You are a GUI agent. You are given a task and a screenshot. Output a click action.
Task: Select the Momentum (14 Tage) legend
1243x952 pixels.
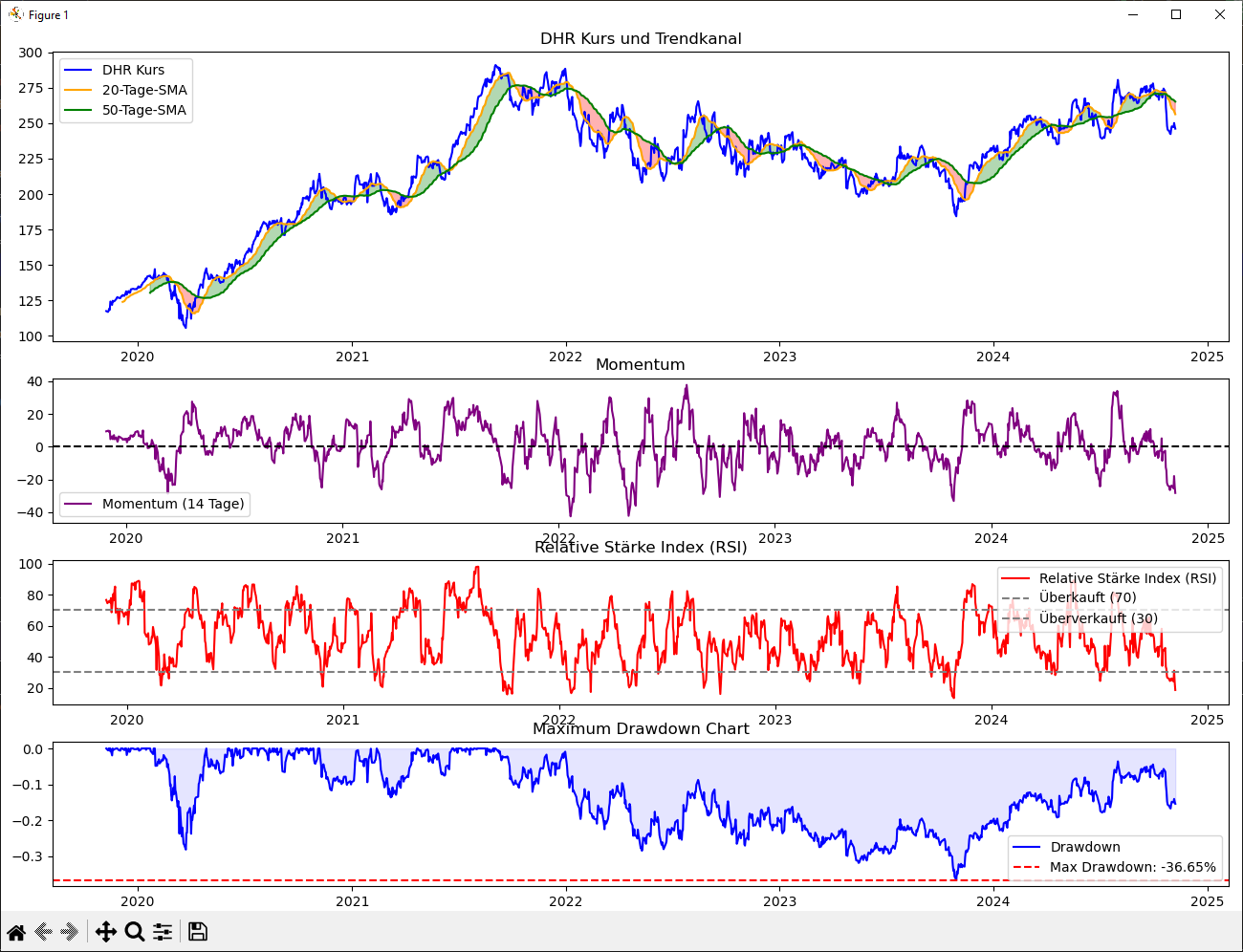154,504
